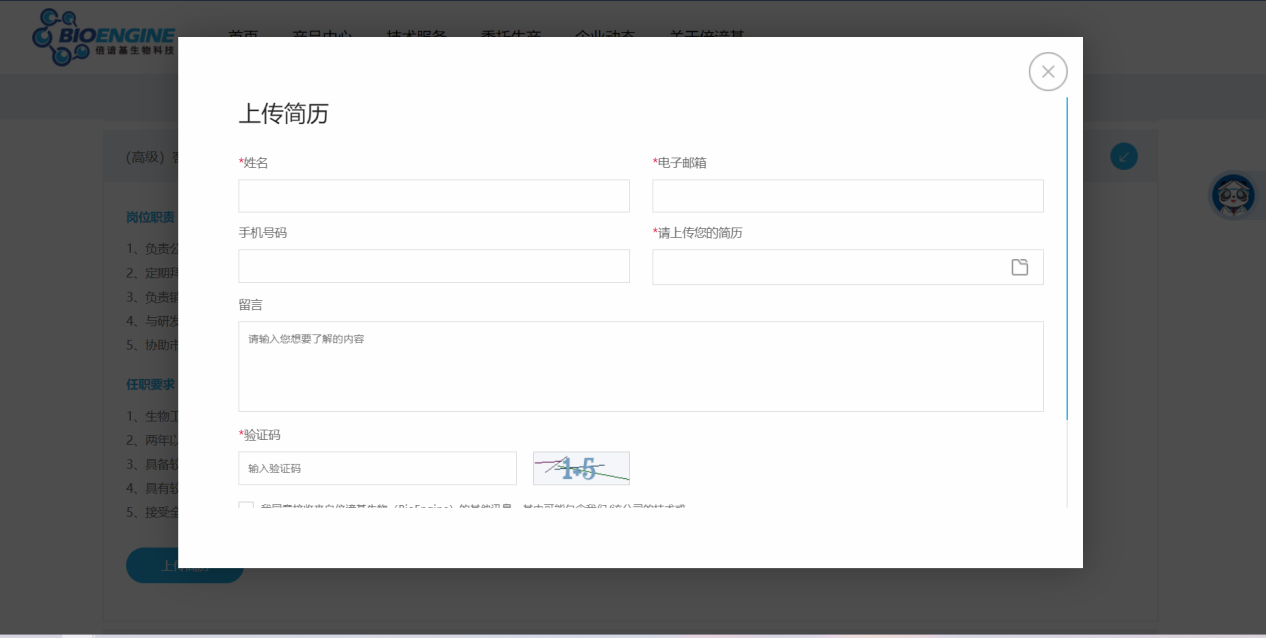The image size is (1266, 638).
Task: Go to 技术服务 in the navigation bar
Action: pos(416,34)
